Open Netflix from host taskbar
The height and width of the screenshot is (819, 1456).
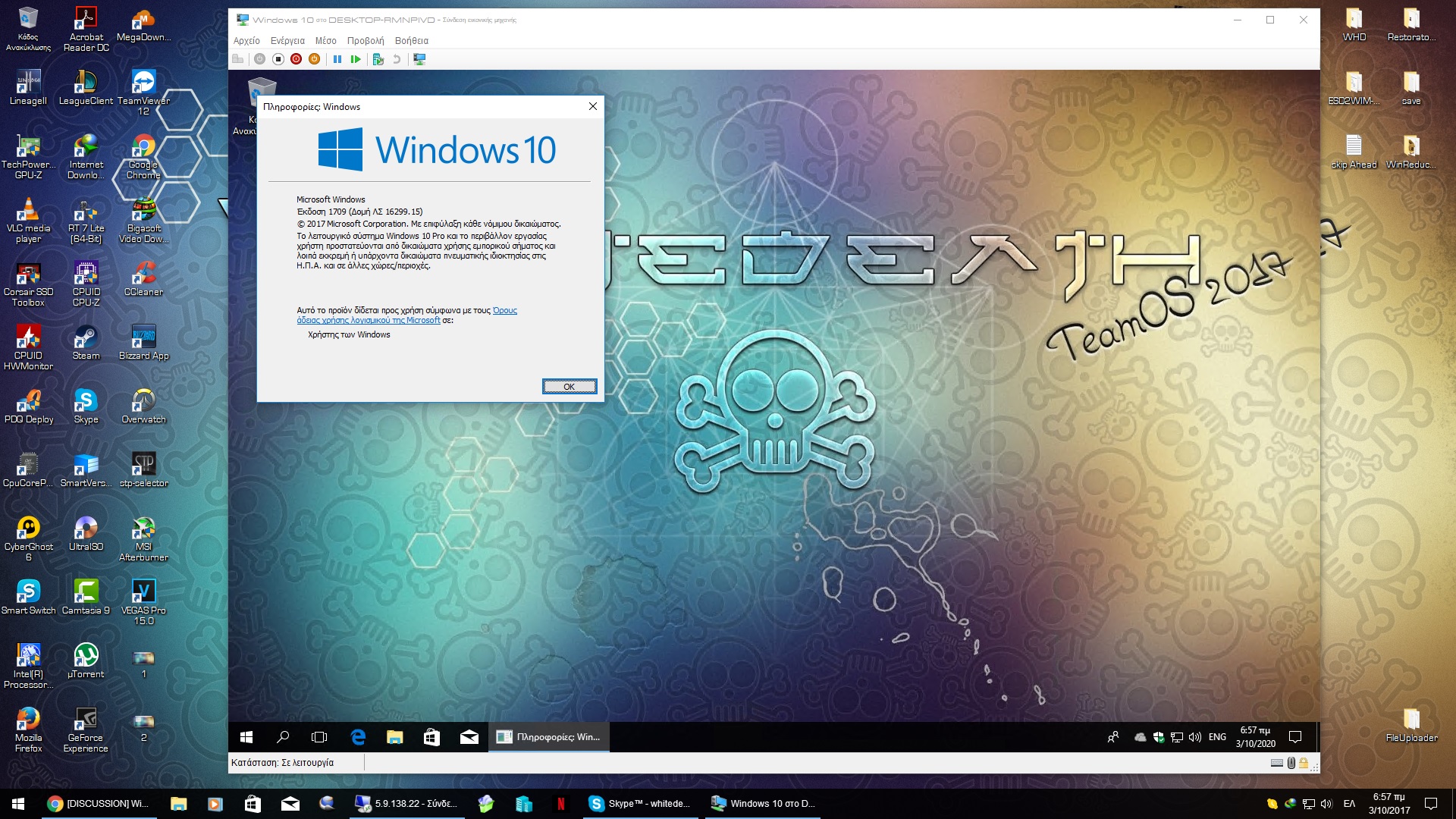click(x=561, y=804)
